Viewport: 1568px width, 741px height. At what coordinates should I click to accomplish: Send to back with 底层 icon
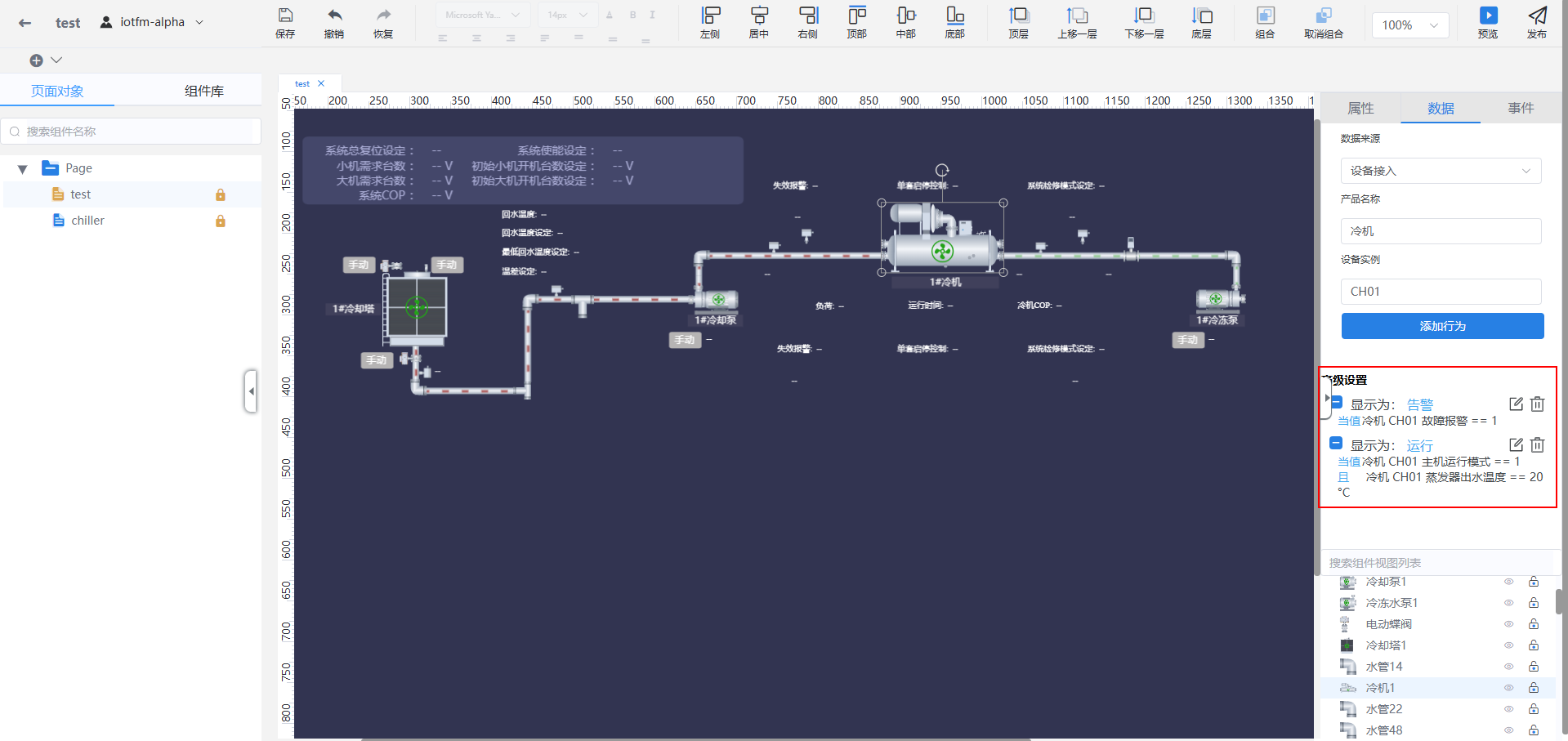click(1202, 16)
